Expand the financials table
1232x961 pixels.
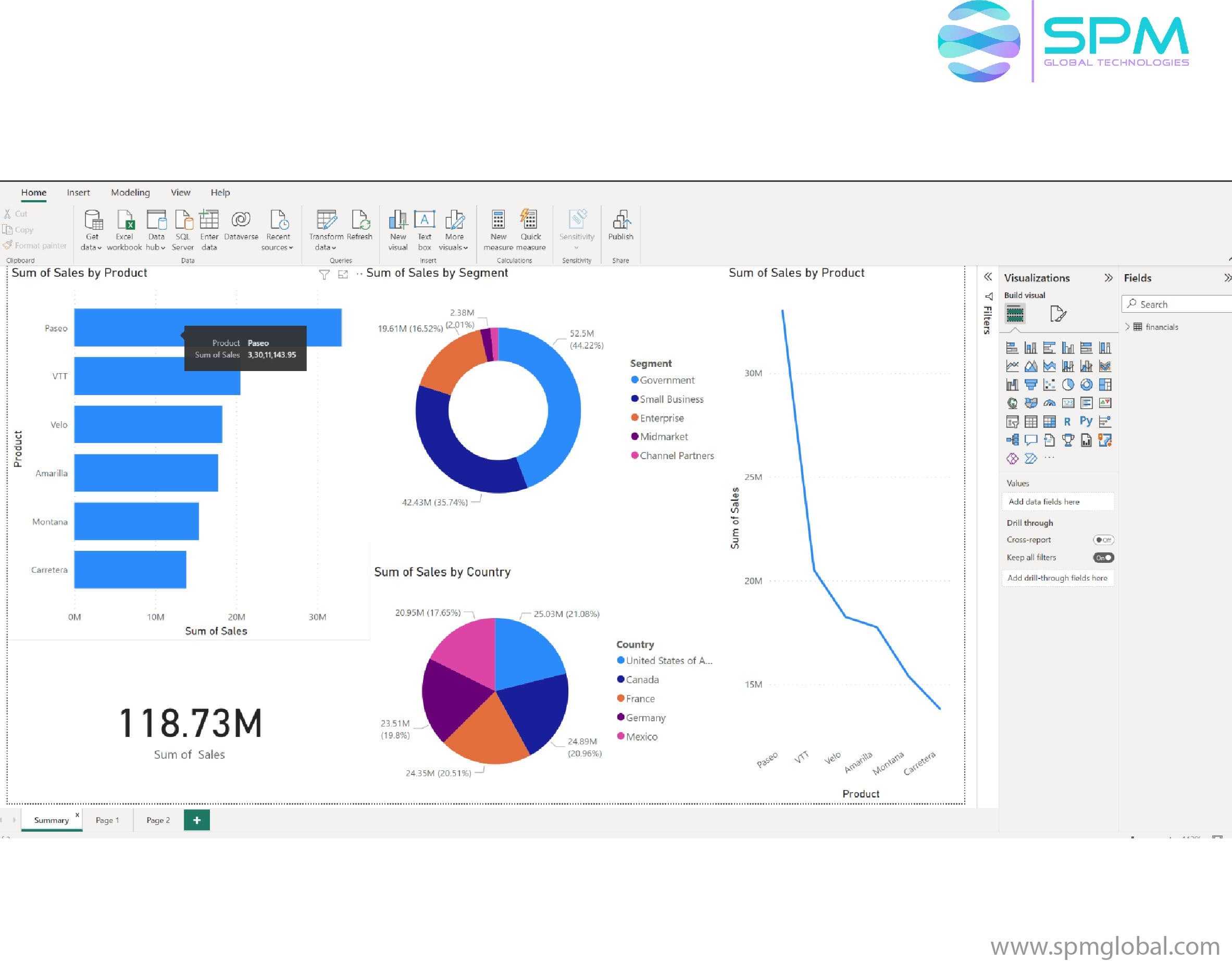coord(1127,327)
